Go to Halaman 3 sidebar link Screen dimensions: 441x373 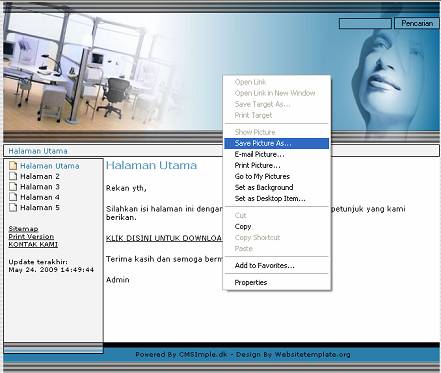point(40,187)
